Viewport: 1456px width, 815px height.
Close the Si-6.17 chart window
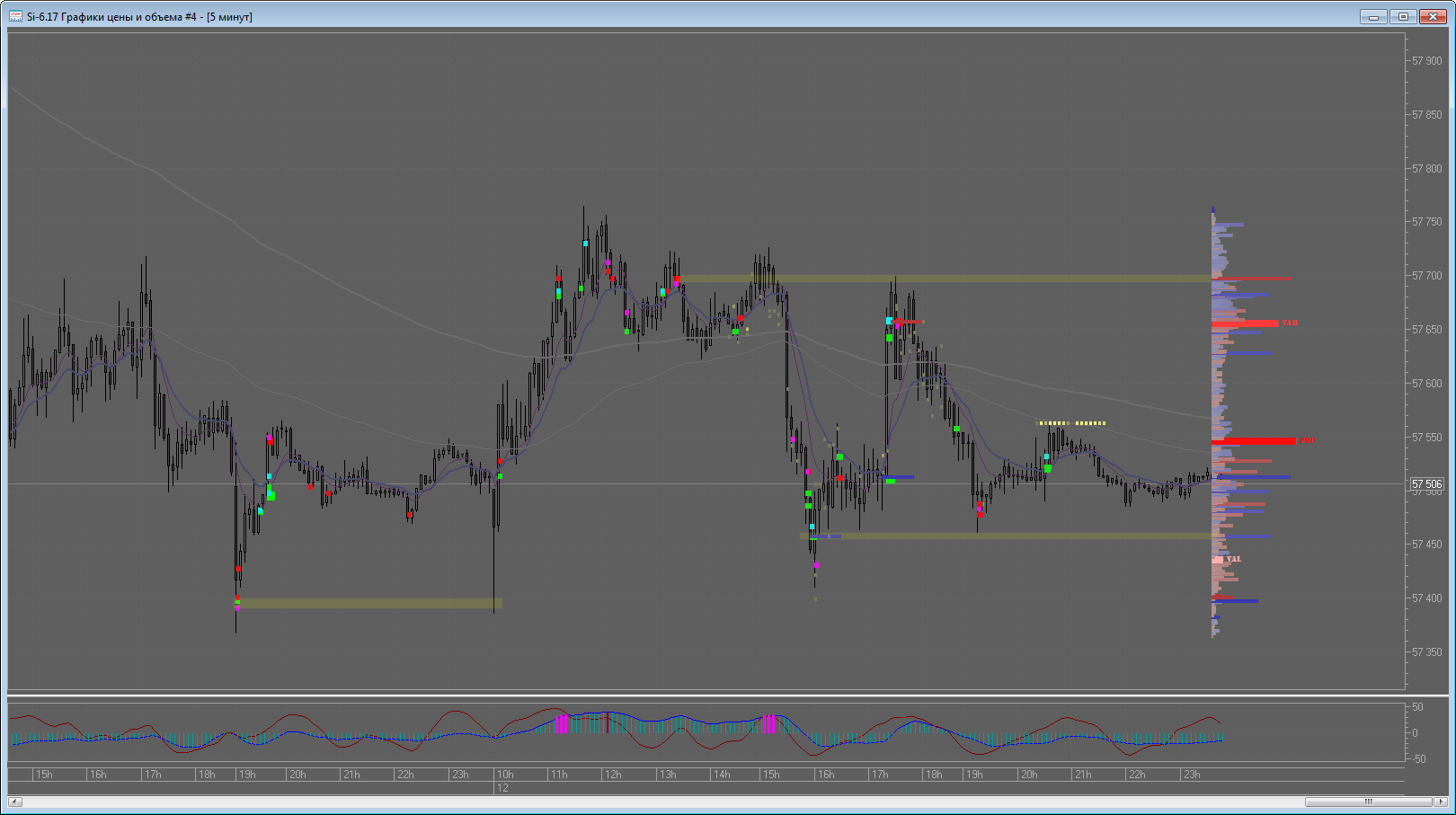coord(1433,16)
